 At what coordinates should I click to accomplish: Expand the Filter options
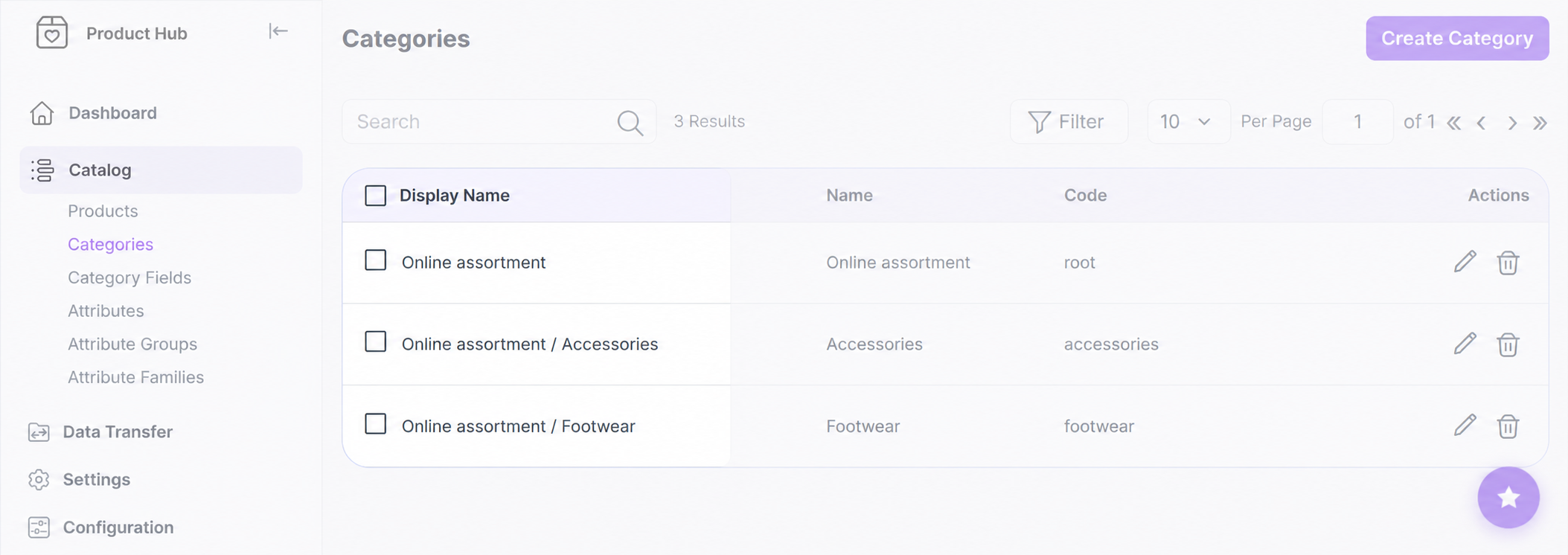coord(1069,121)
